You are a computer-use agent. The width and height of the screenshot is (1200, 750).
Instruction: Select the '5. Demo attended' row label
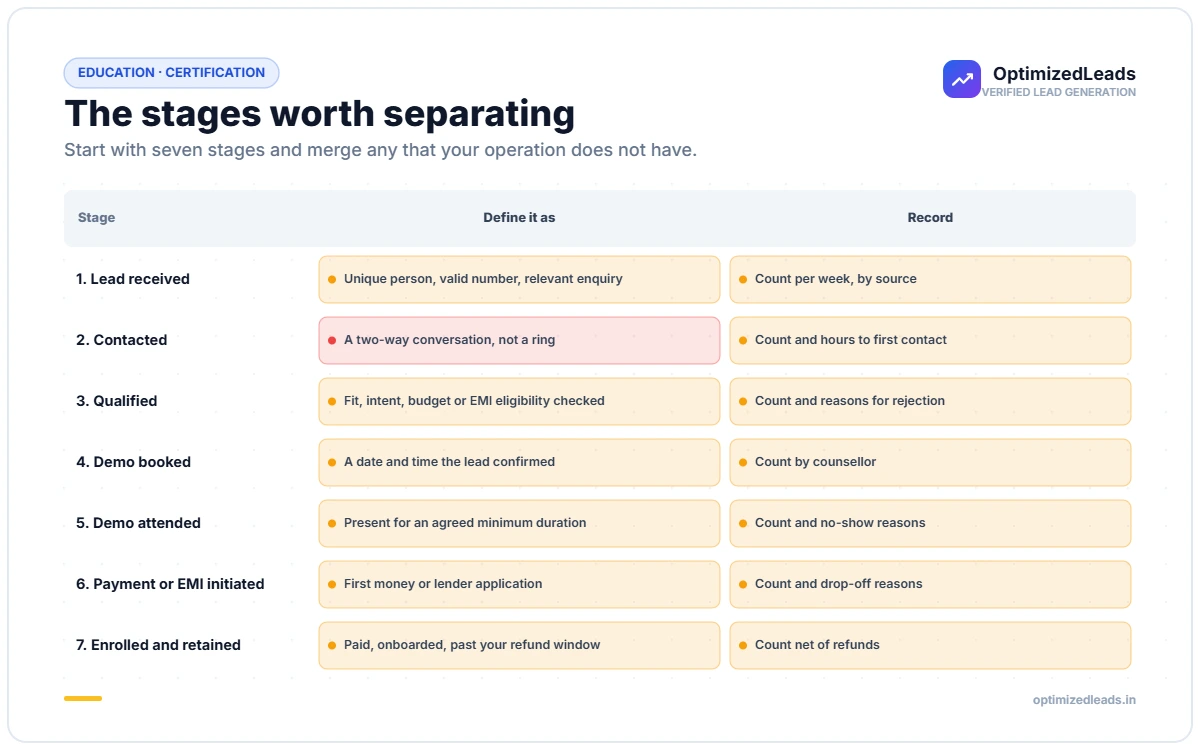(x=139, y=523)
